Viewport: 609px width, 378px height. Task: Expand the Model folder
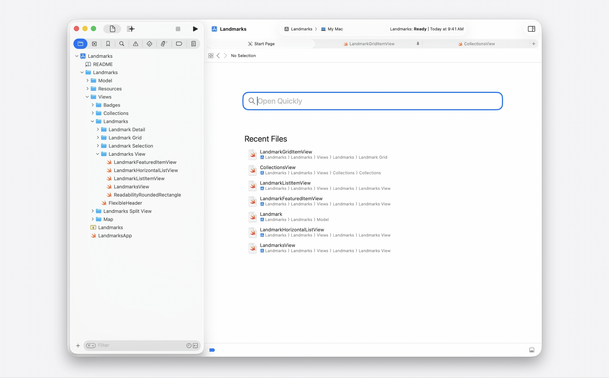[x=87, y=80]
